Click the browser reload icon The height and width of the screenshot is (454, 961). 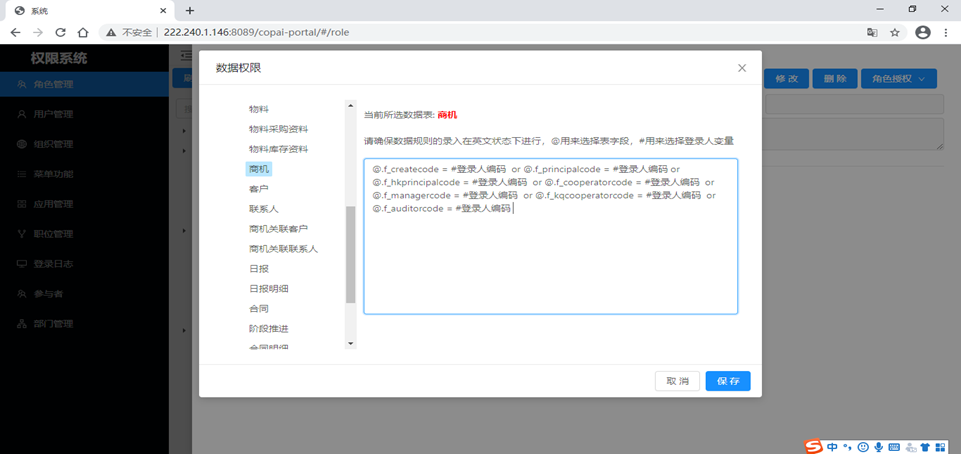pos(60,32)
